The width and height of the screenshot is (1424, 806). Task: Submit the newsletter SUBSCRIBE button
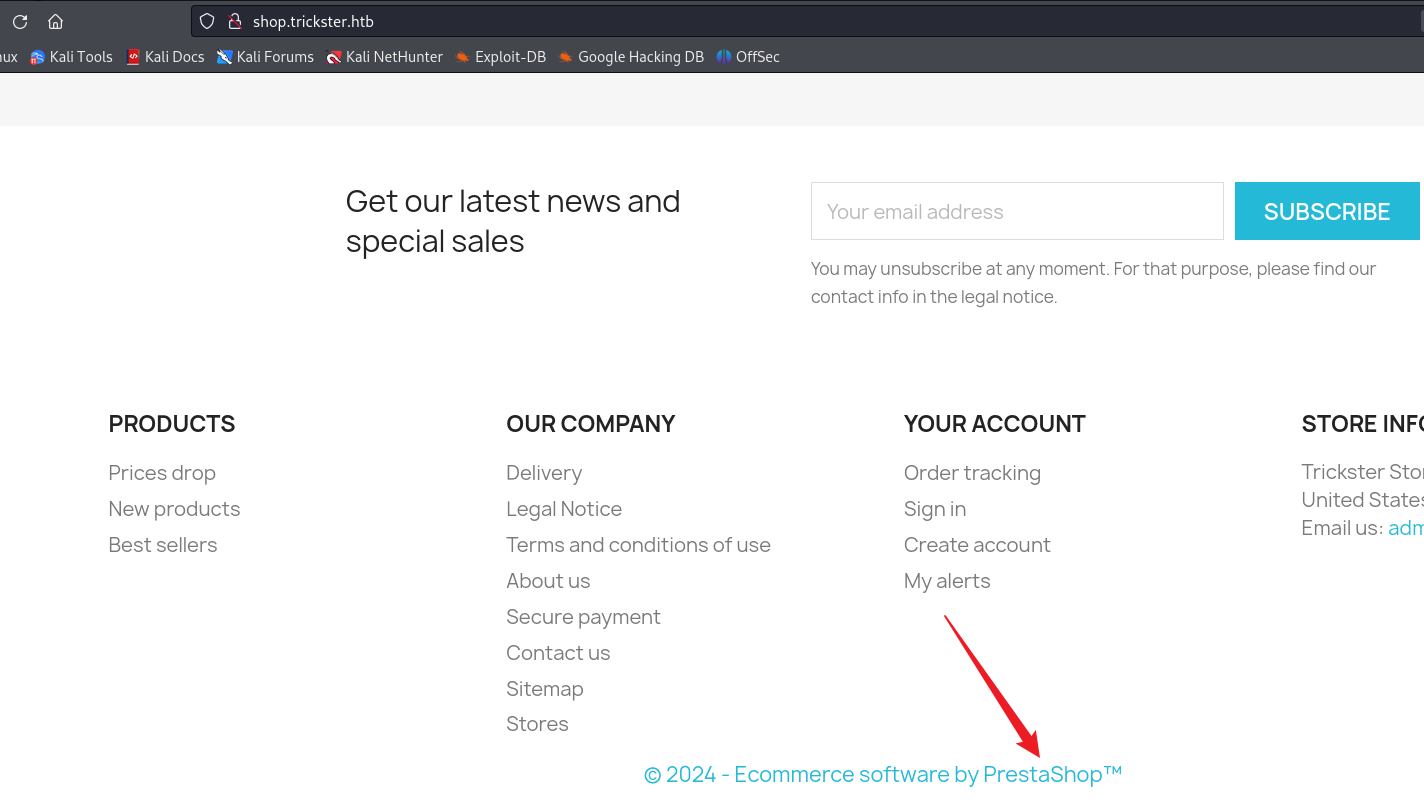(1327, 211)
